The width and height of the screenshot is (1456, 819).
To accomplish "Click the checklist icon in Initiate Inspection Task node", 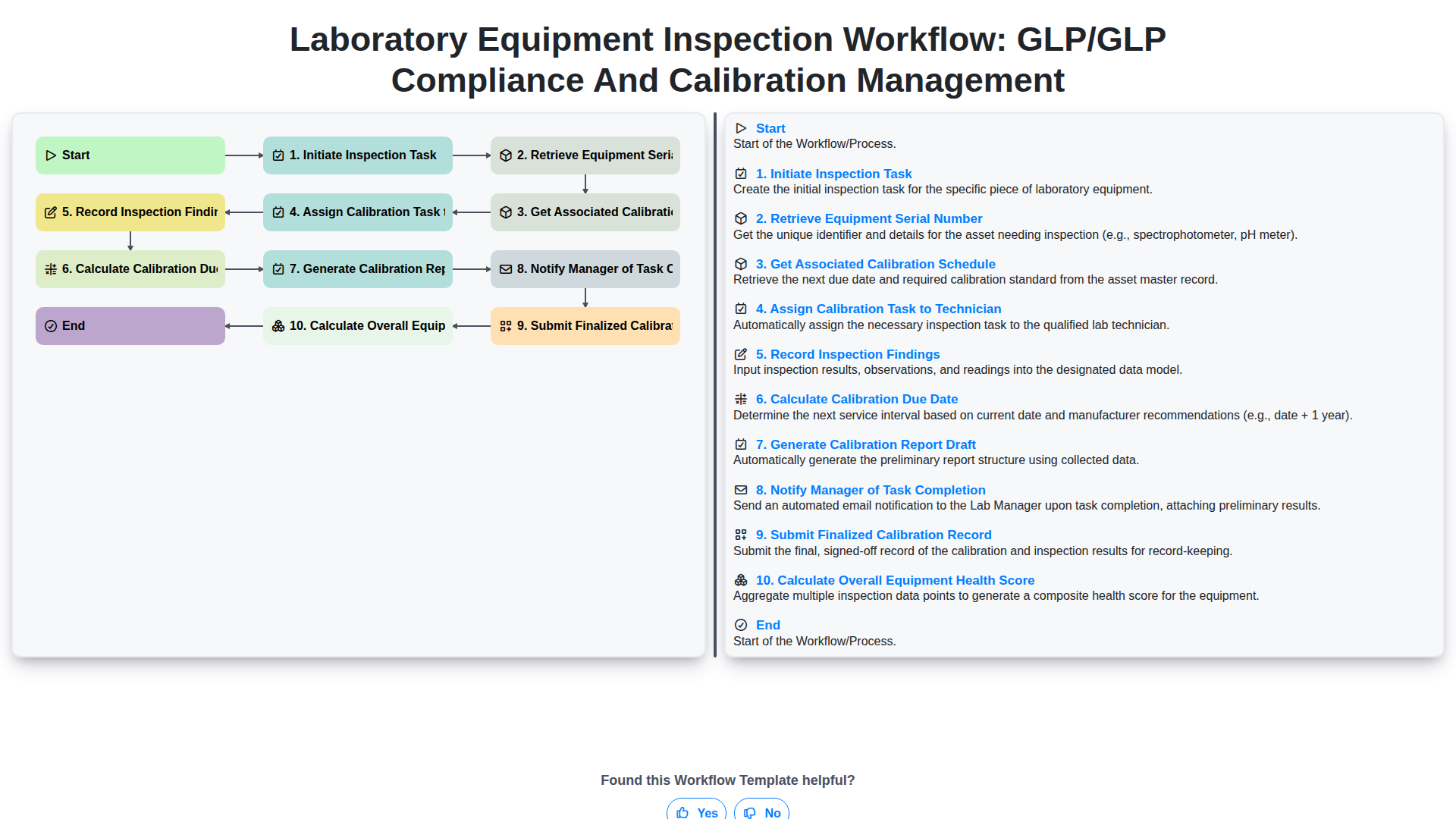I will click(x=278, y=155).
